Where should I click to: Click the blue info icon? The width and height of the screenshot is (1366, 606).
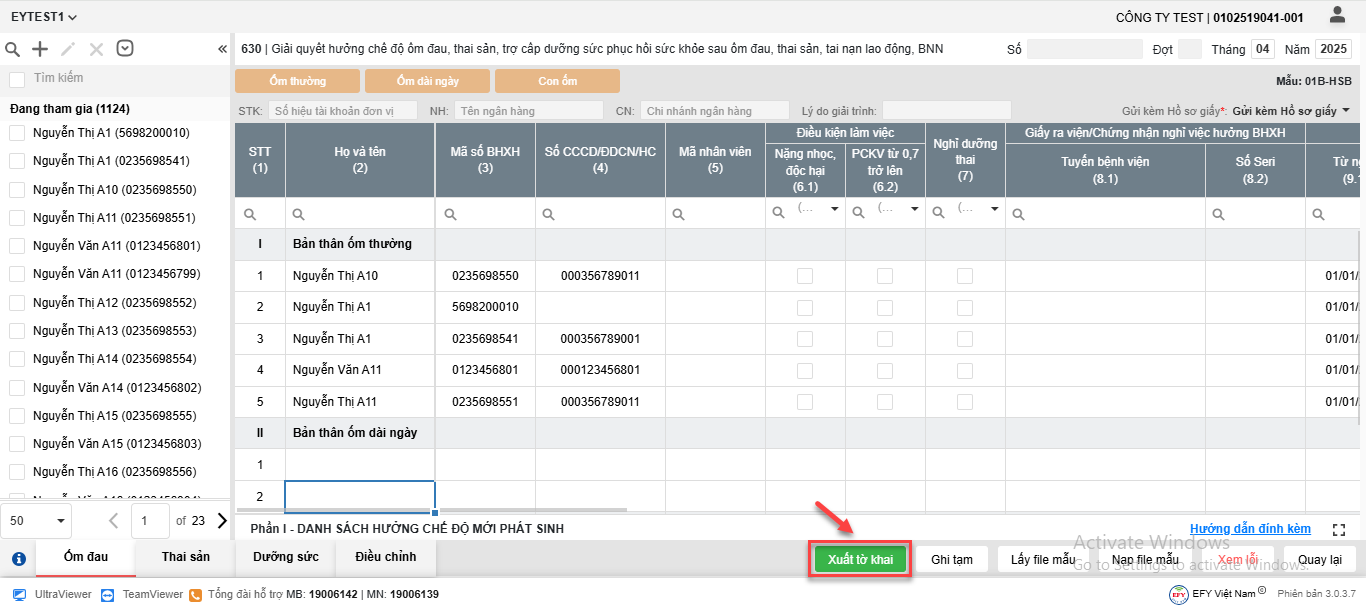click(18, 559)
